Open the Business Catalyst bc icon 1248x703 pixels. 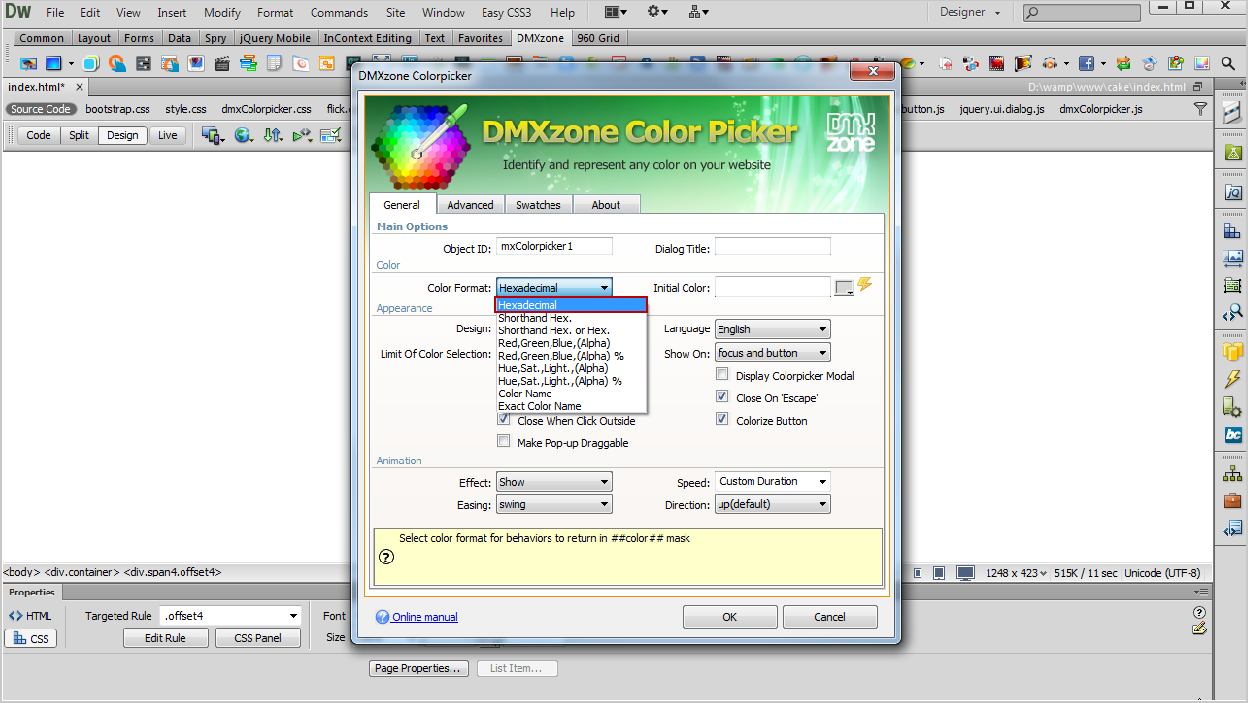1233,435
